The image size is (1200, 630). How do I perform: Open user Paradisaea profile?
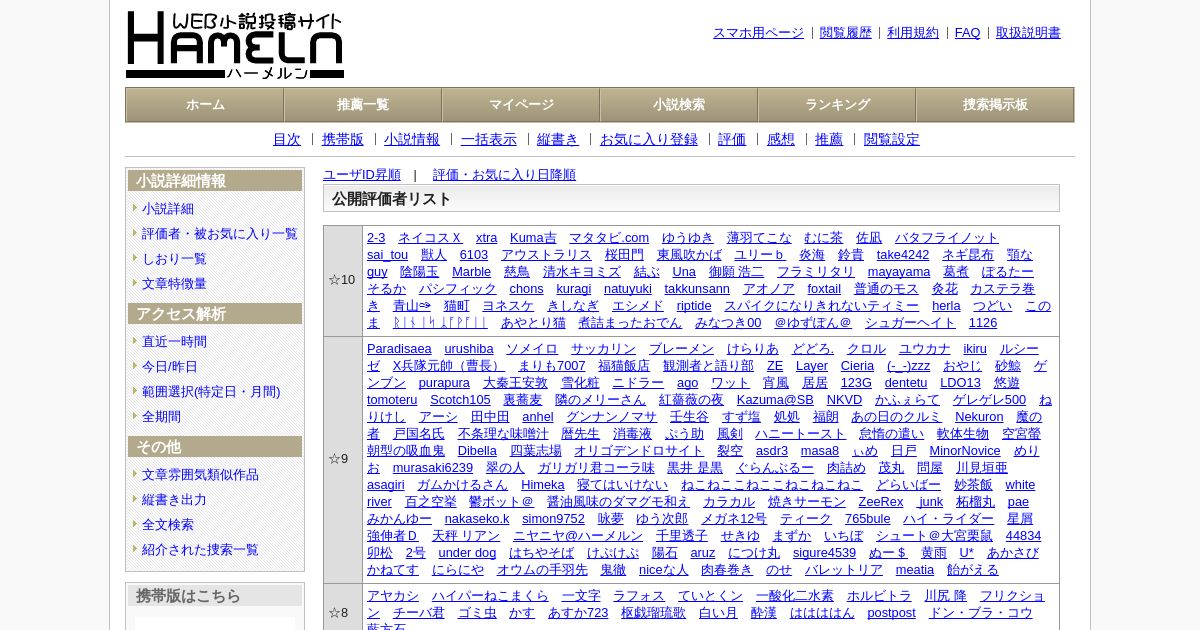[399, 349]
